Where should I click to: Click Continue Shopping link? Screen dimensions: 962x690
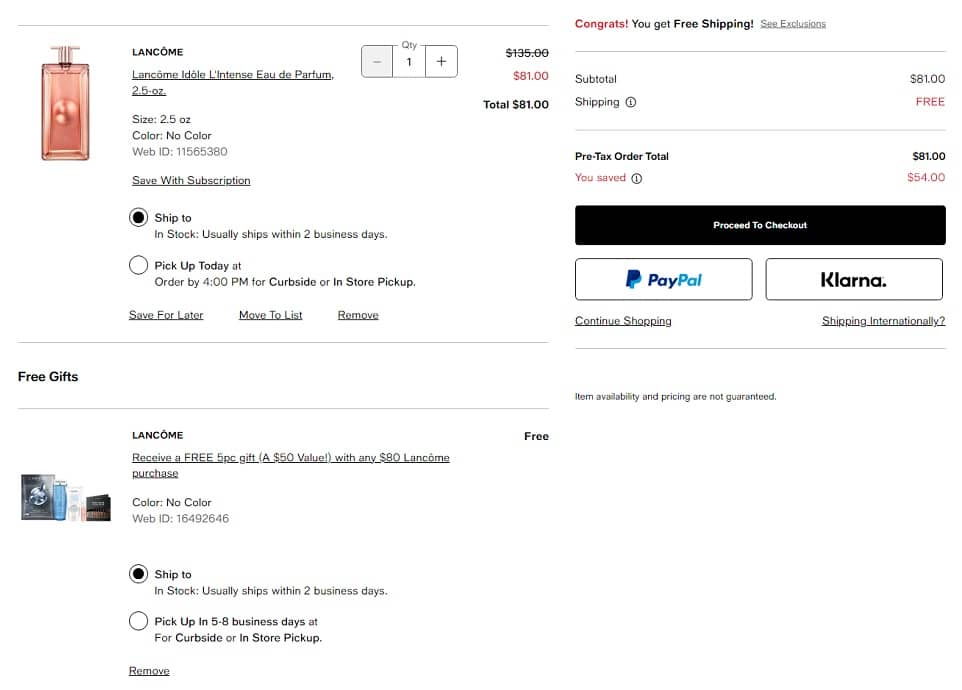click(x=623, y=321)
